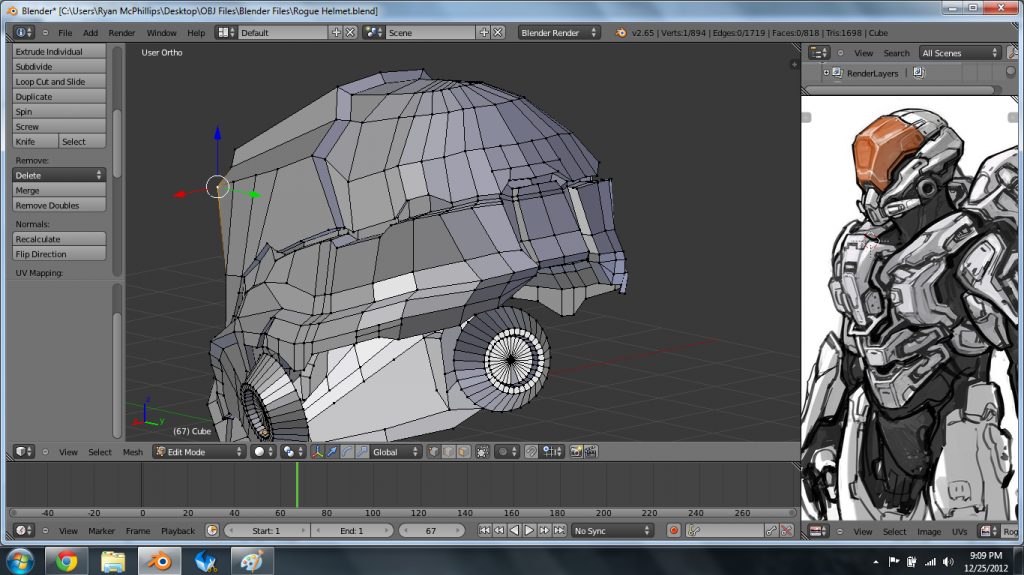Screen dimensions: 1024x575
Task: Open the snap element selector
Action: (x=552, y=452)
